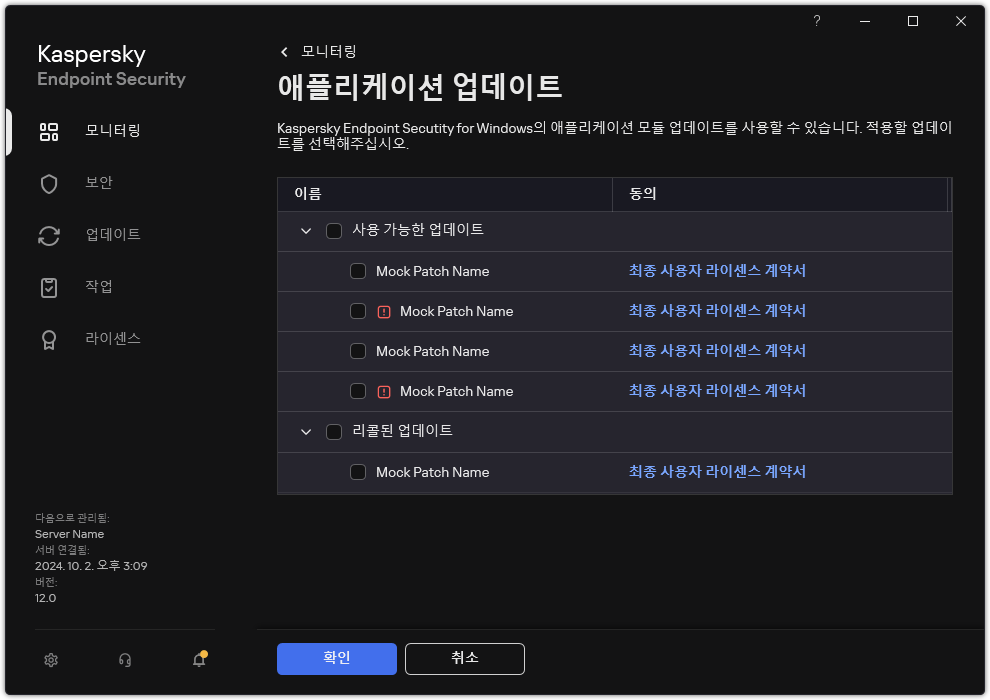Open the 보안 shield icon

click(49, 183)
